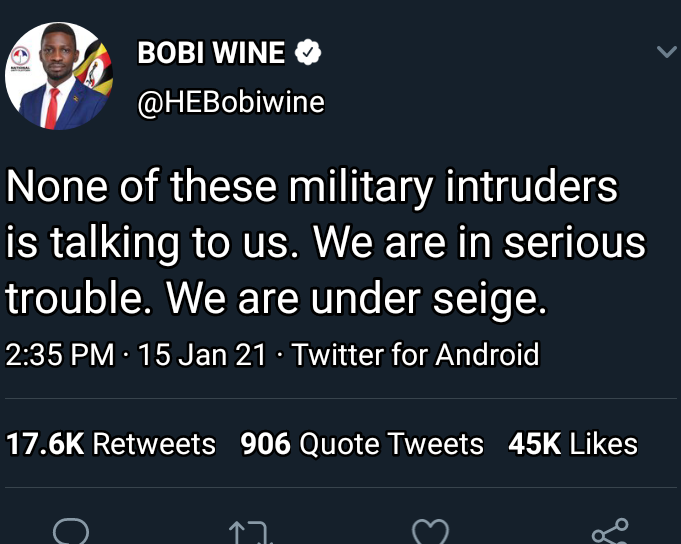The width and height of the screenshot is (681, 544).
Task: View the 45K Likes list
Action: 573,444
